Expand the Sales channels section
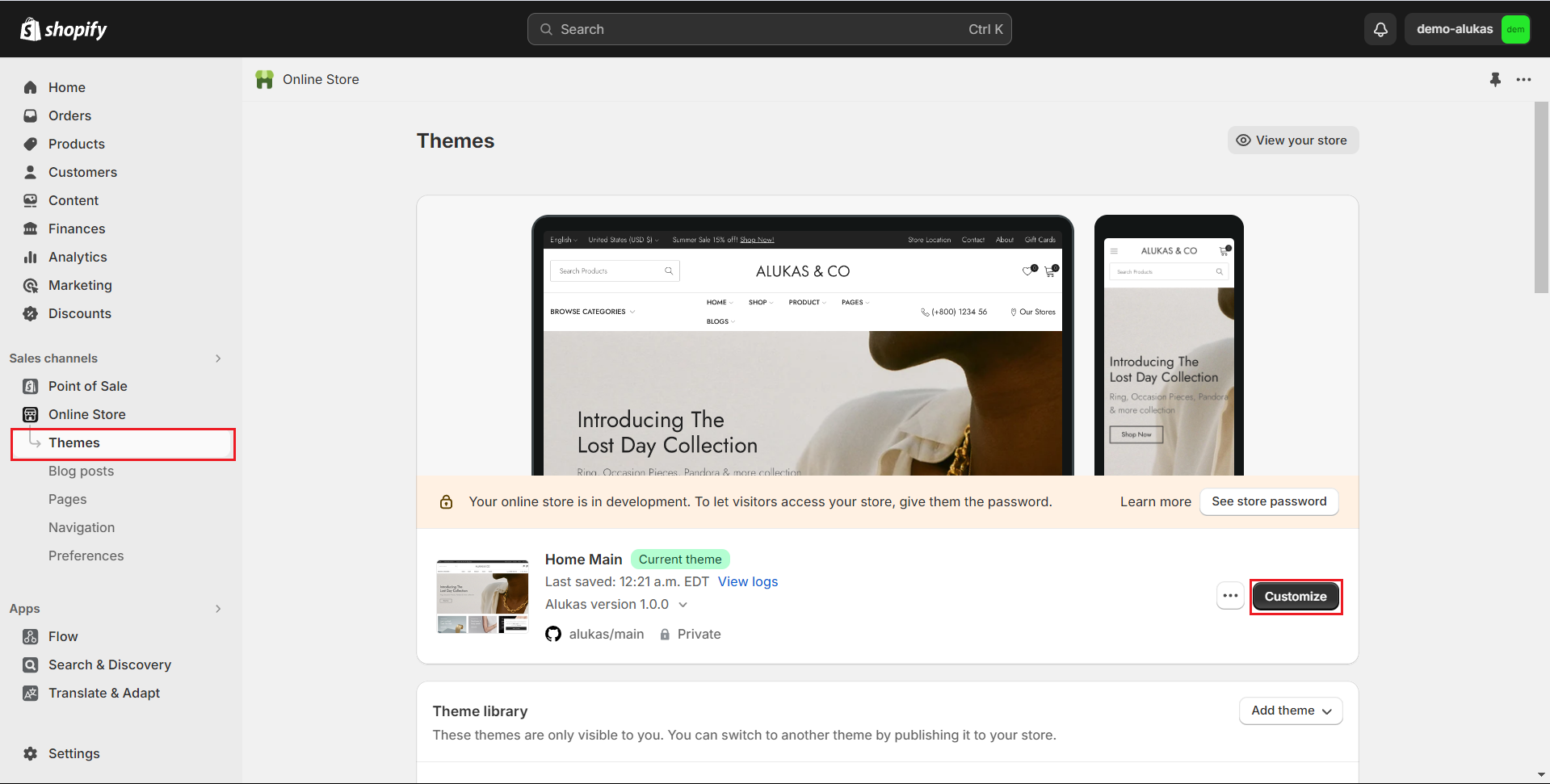Viewport: 1550px width, 784px height. click(x=218, y=358)
